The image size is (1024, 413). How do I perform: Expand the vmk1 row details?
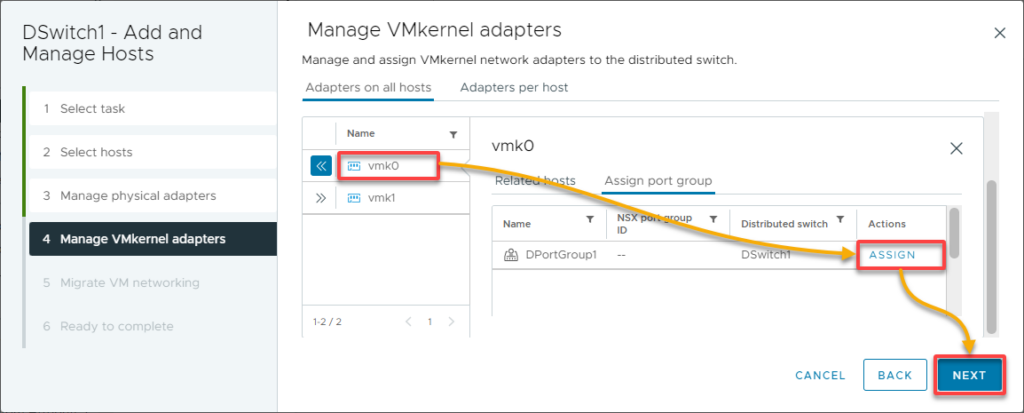coord(321,198)
